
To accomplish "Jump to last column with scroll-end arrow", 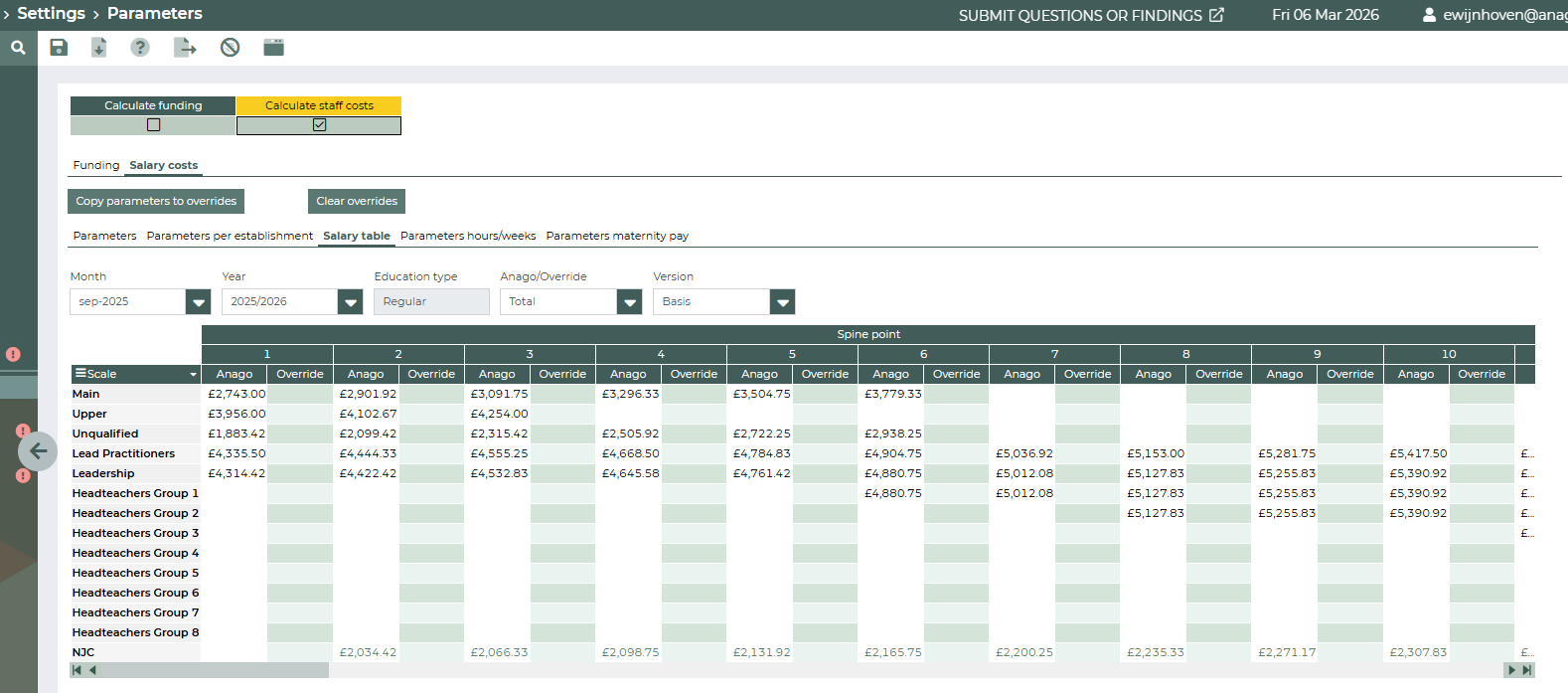I will click(1527, 670).
